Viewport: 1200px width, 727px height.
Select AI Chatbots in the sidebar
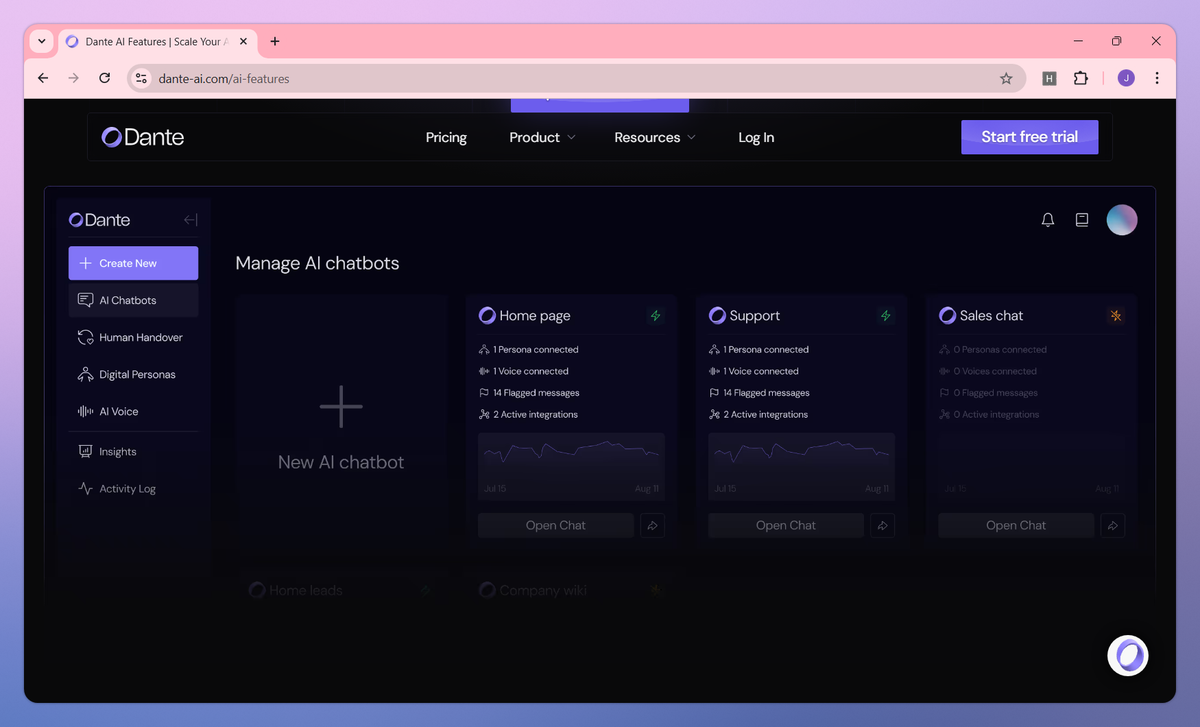click(133, 300)
